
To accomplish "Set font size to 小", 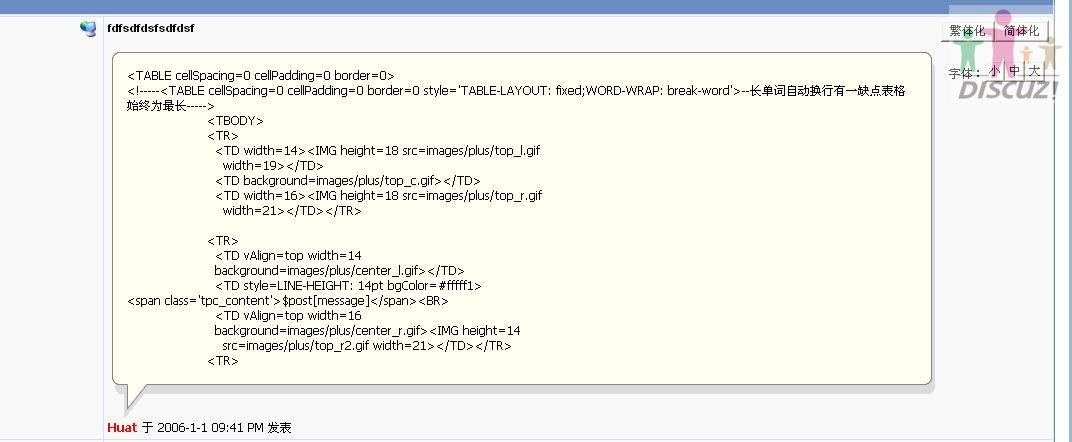I will tap(994, 71).
